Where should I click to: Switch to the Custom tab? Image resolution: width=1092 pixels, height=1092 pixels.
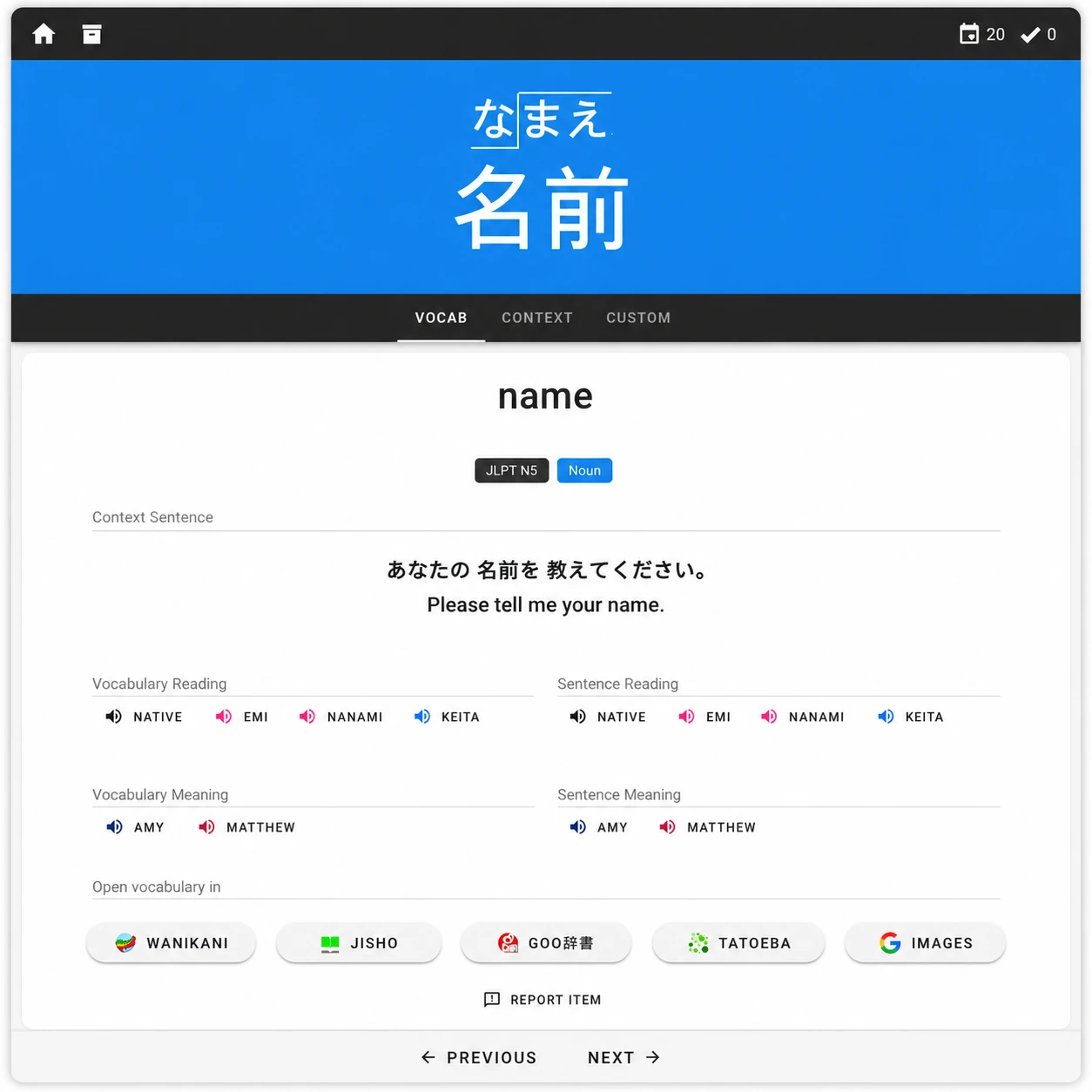click(638, 318)
